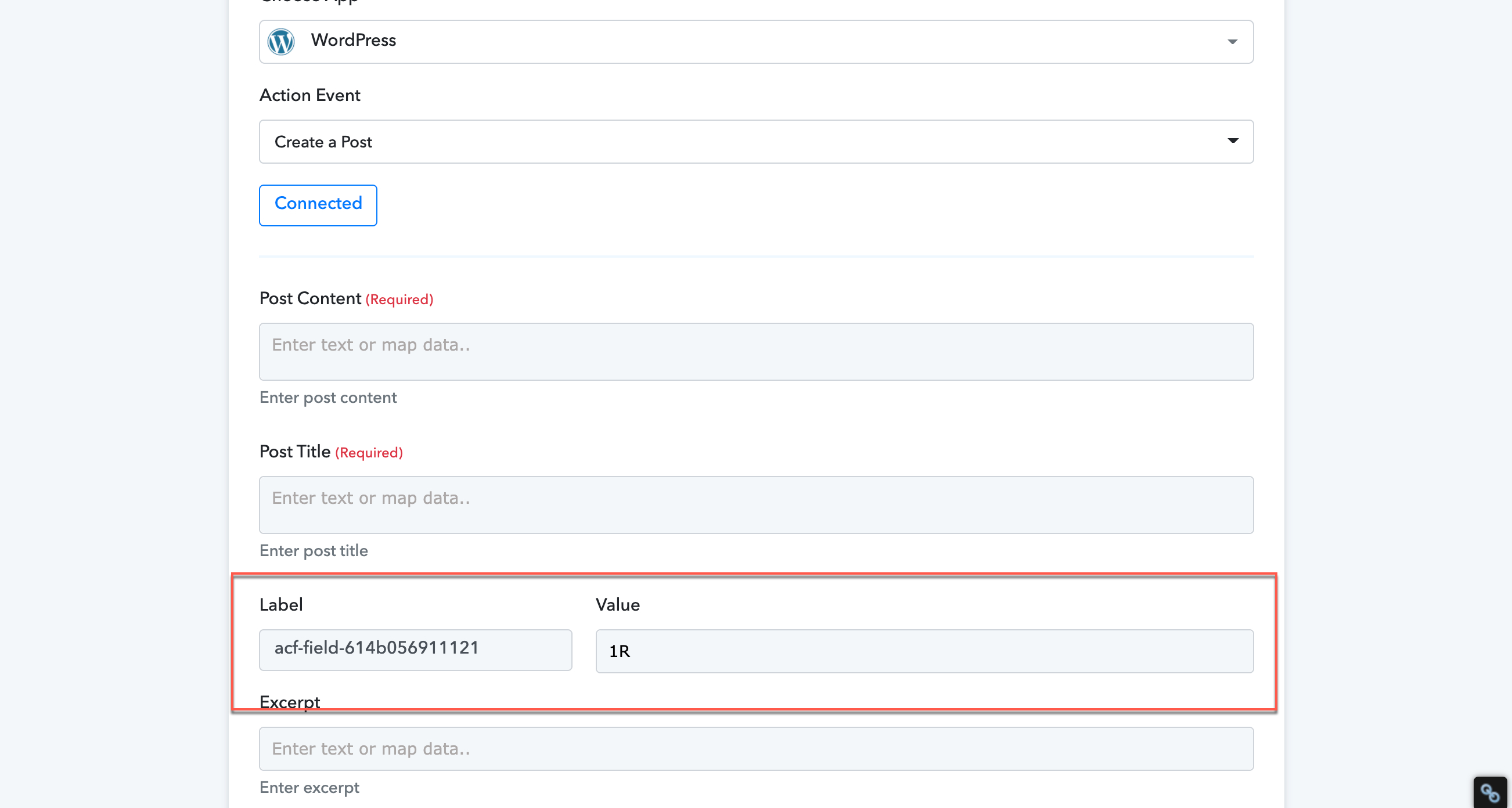Focus the Post Content input field
Screen dimensions: 1512x808
point(756,352)
